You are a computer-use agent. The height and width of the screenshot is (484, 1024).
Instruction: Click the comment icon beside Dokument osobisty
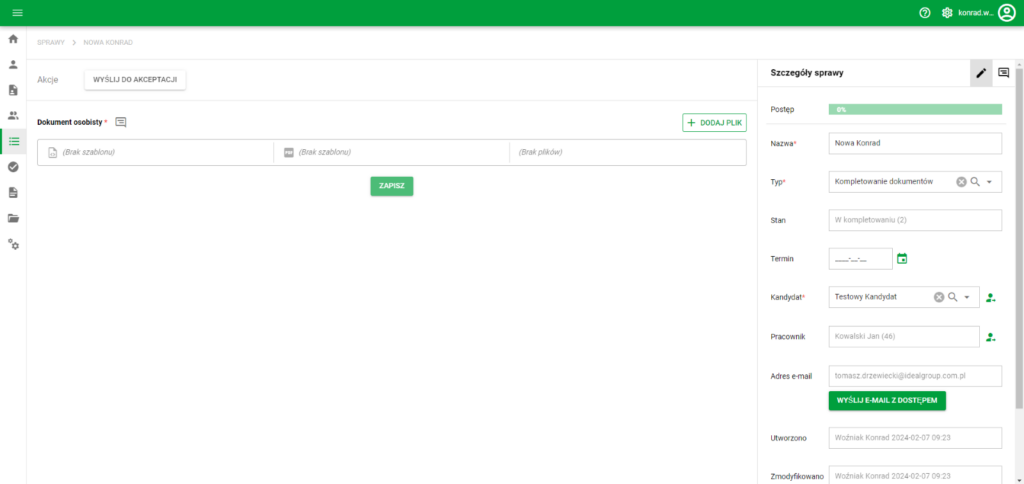click(x=121, y=122)
